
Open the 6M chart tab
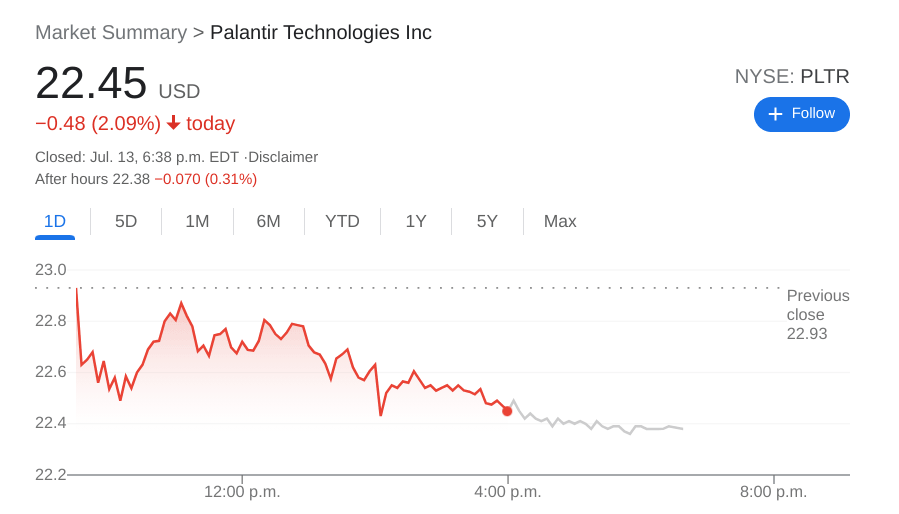coord(268,221)
